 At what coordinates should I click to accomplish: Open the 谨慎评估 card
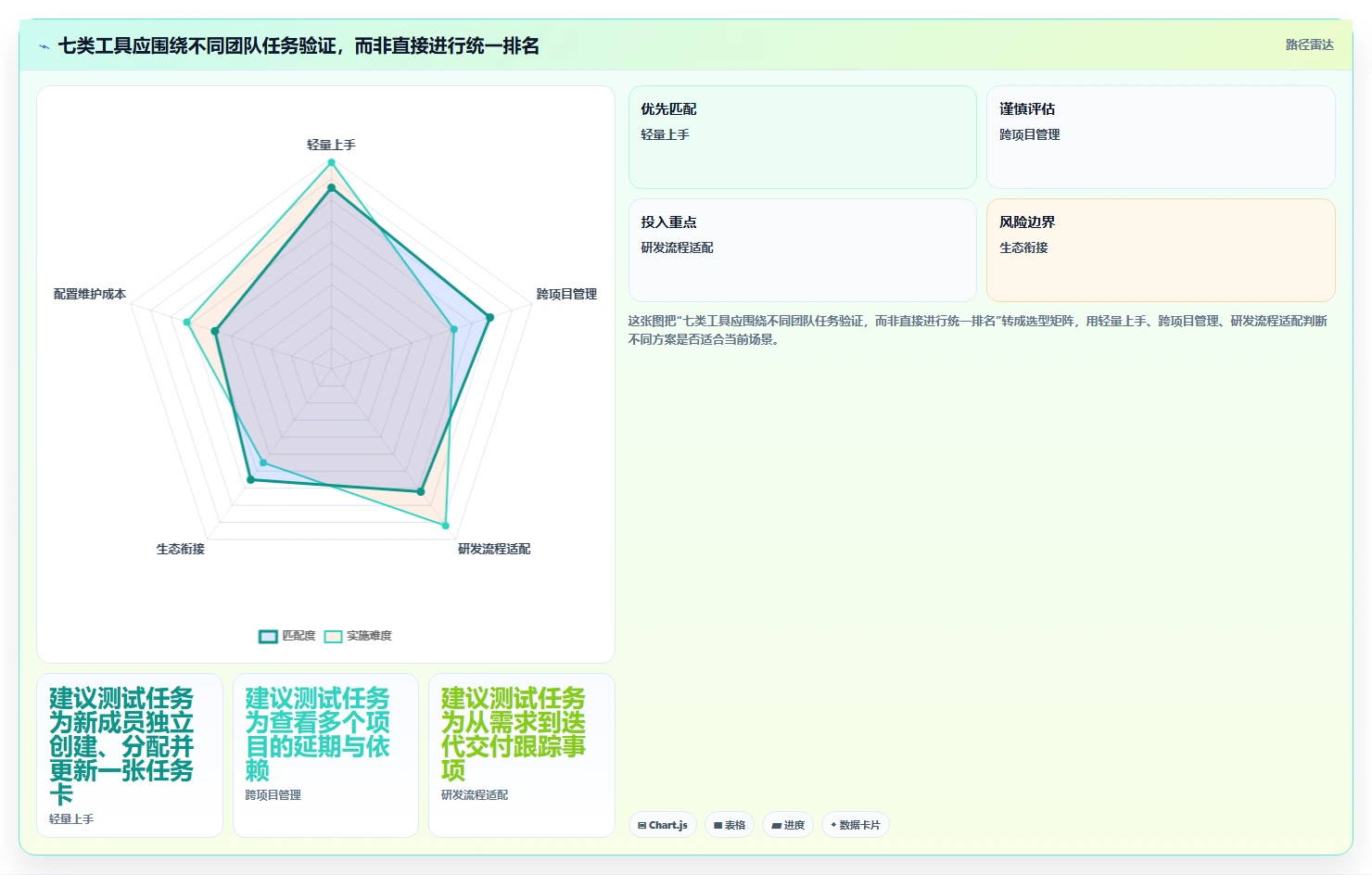click(x=1161, y=137)
